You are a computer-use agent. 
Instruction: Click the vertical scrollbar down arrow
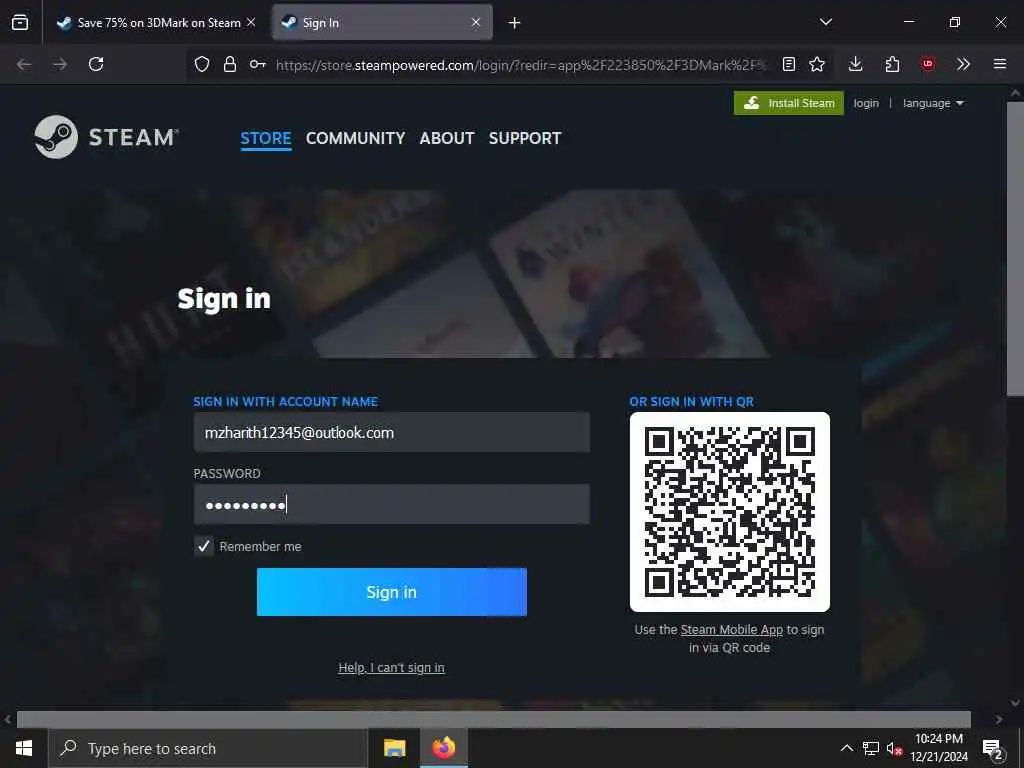click(x=1015, y=703)
